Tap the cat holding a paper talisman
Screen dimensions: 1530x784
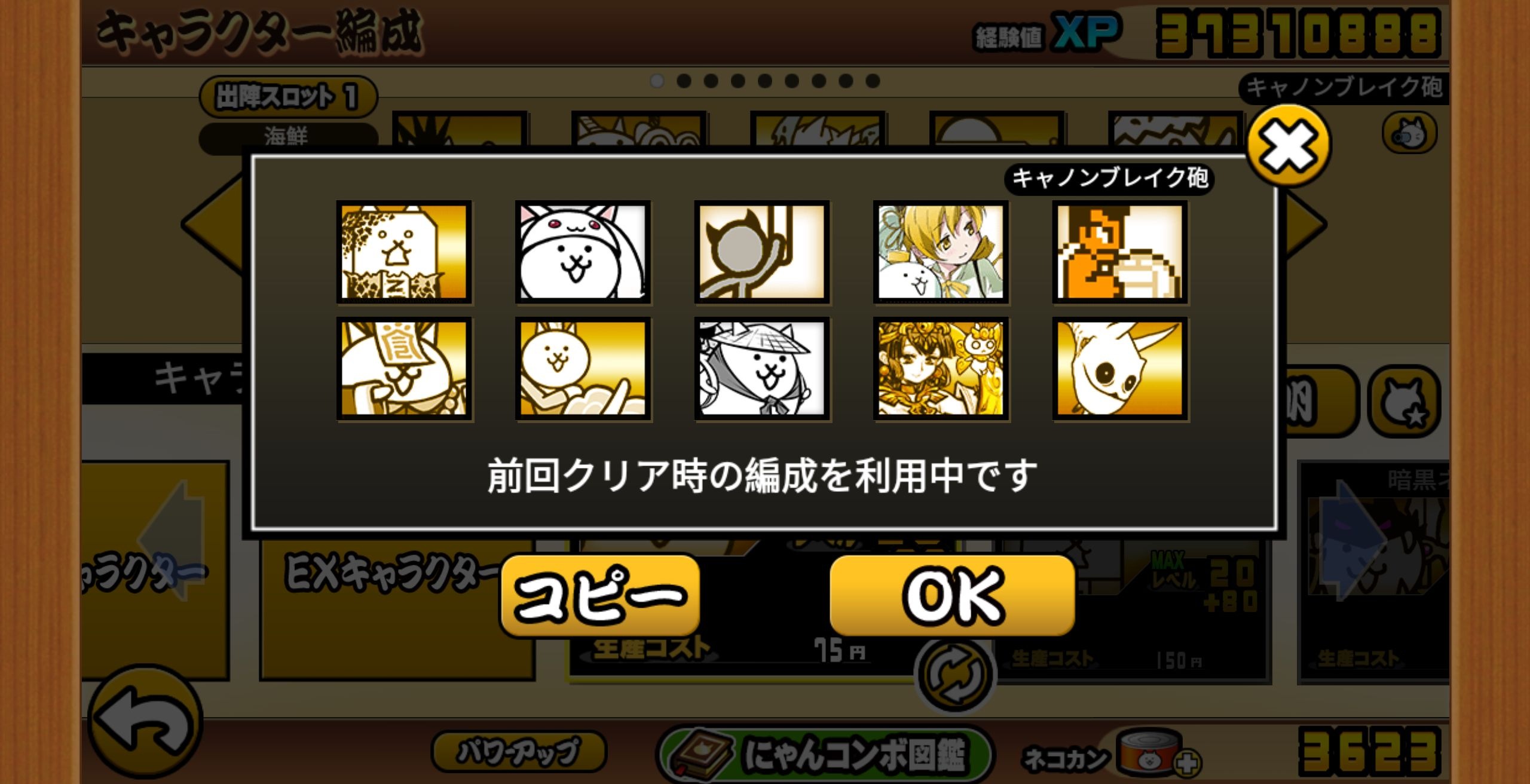404,369
